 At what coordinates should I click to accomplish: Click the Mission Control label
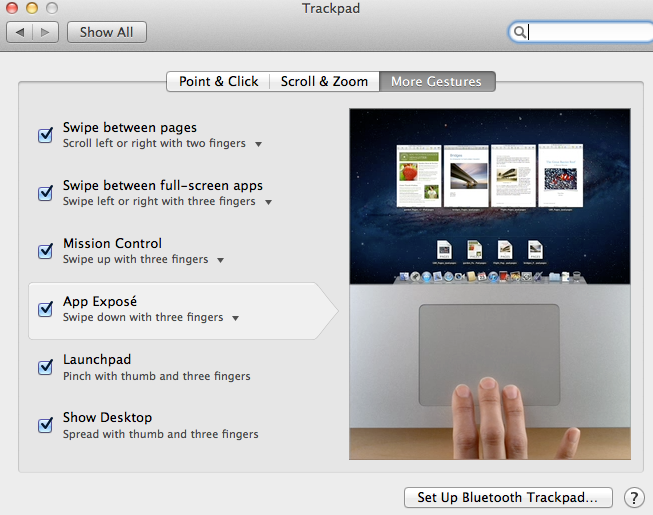point(112,243)
